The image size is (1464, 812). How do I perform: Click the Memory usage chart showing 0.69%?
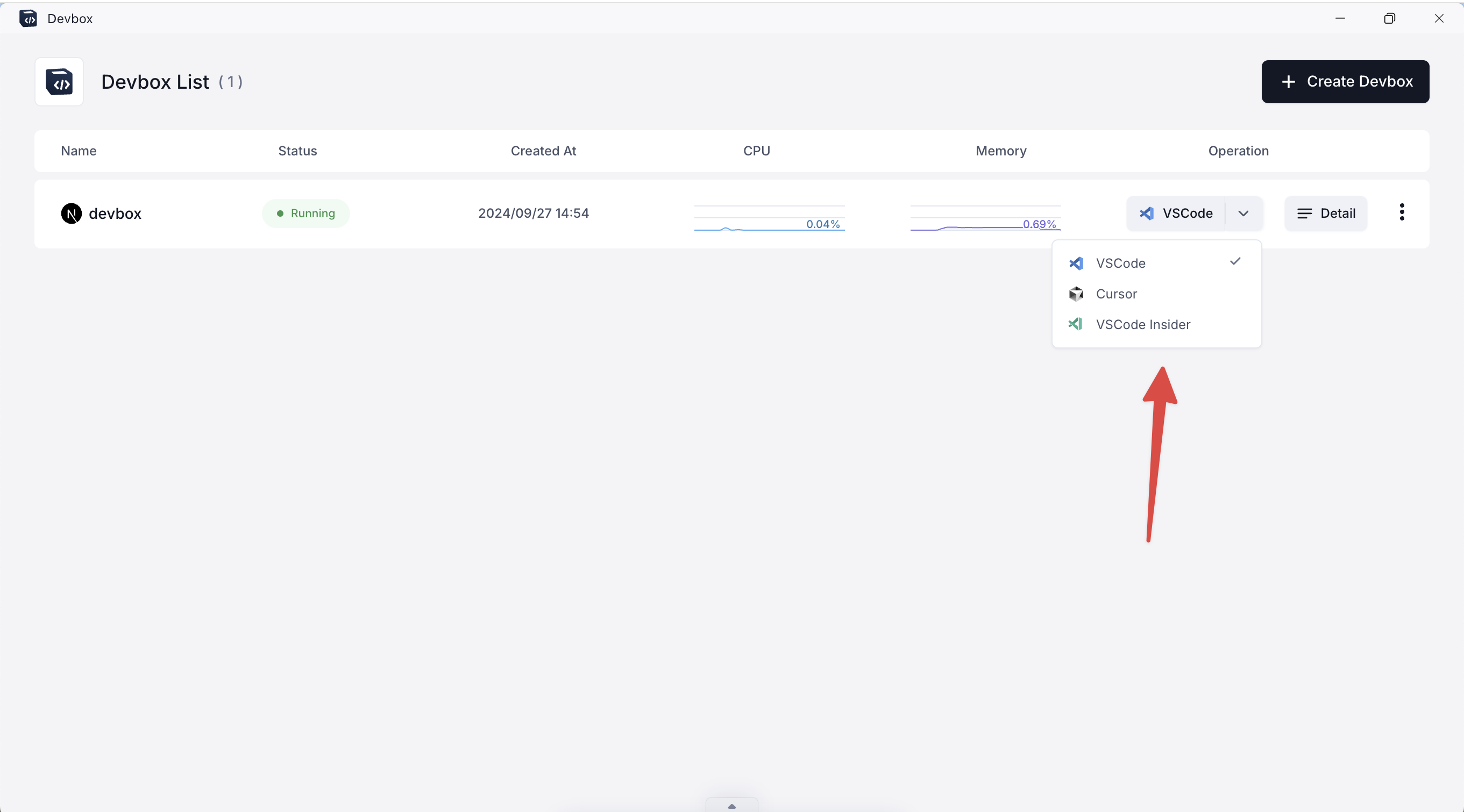pyautogui.click(x=985, y=218)
